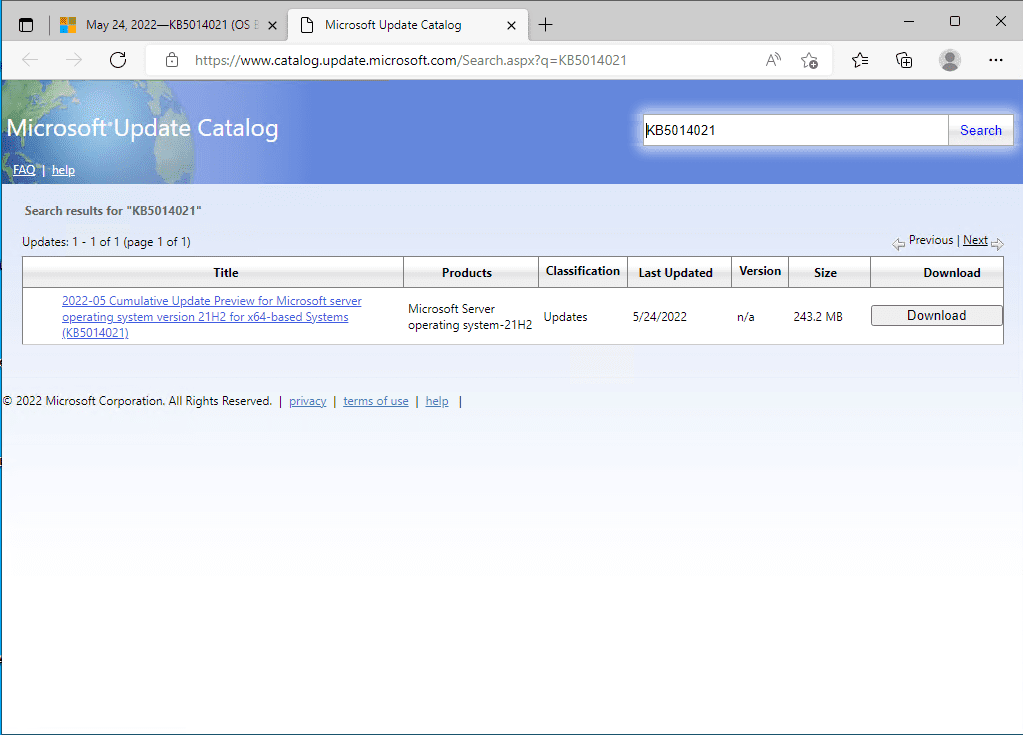
Task: Open the privacy link in footer
Action: (307, 401)
